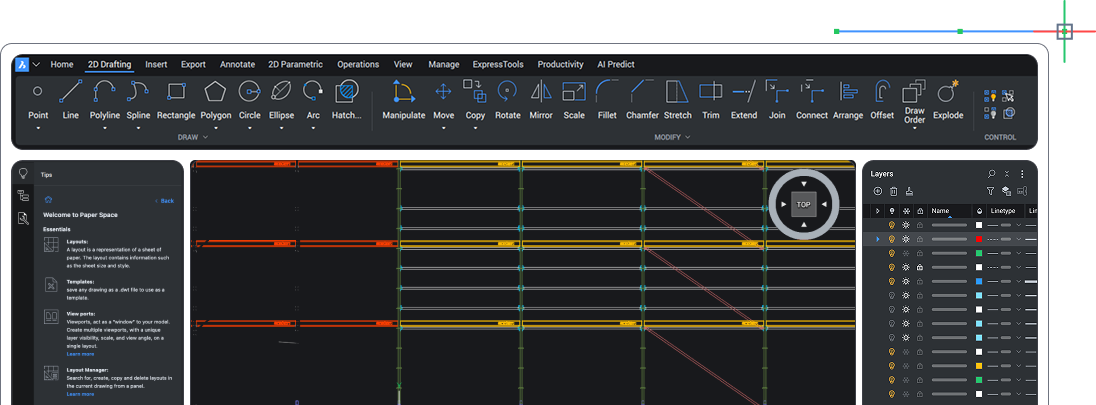Expand the DRAW panel chevron
Screen dimensions: 1096x405
point(205,137)
